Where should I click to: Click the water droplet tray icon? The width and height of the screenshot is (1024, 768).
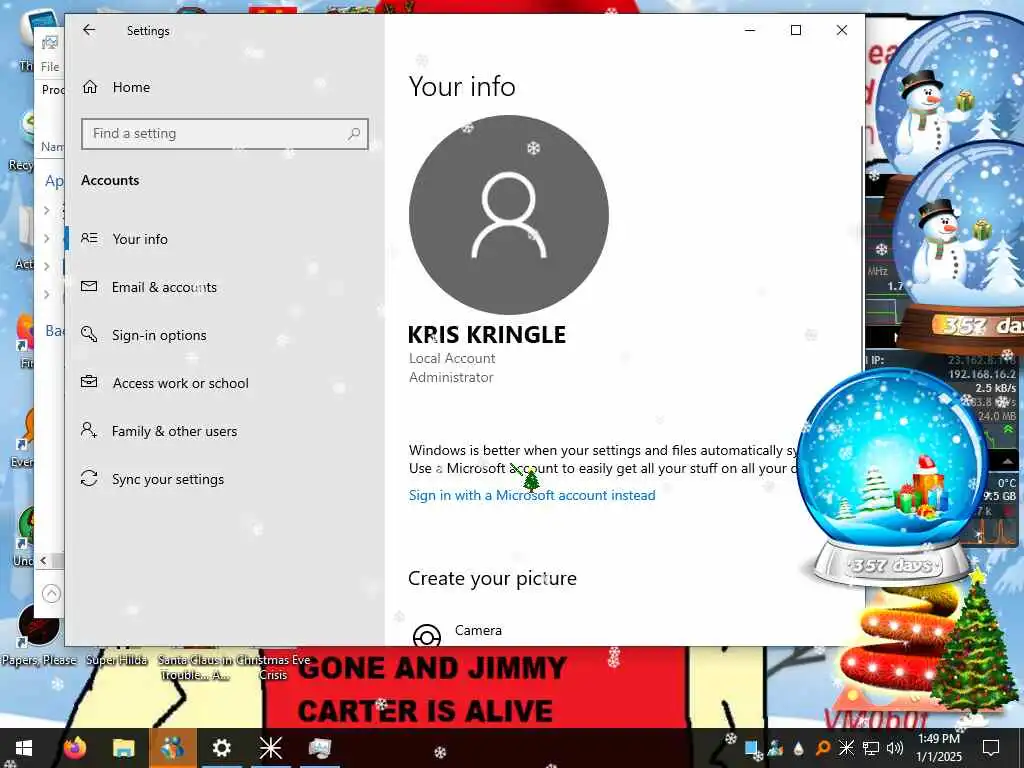coord(799,748)
